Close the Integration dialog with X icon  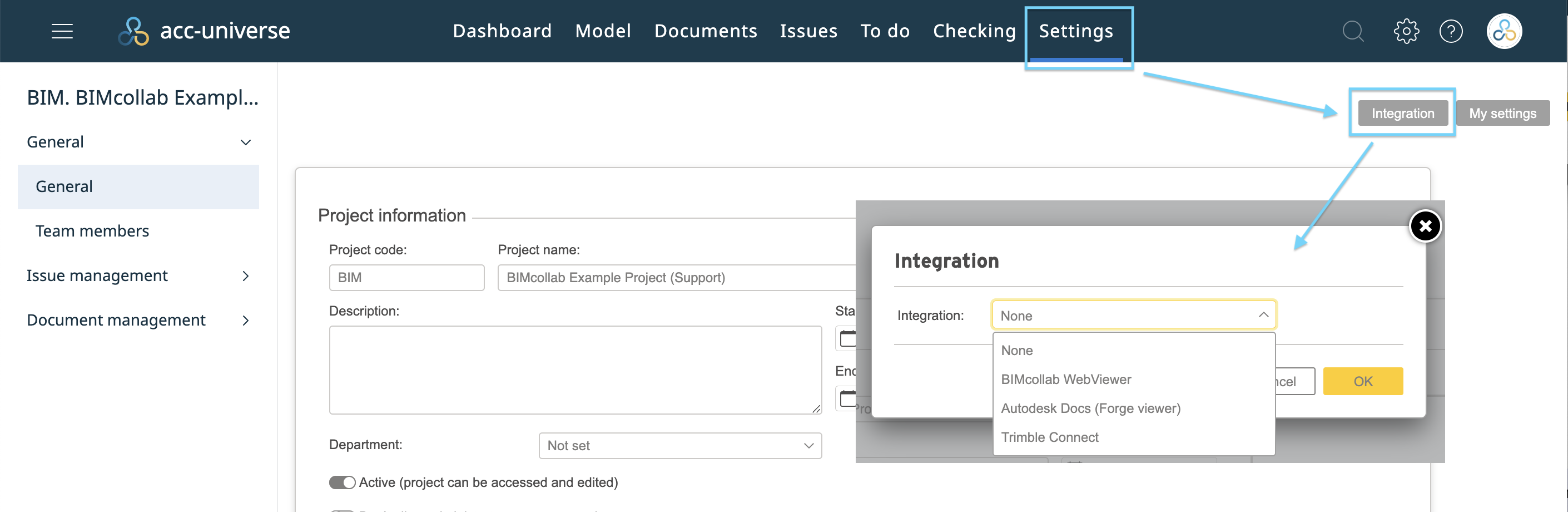[1425, 226]
